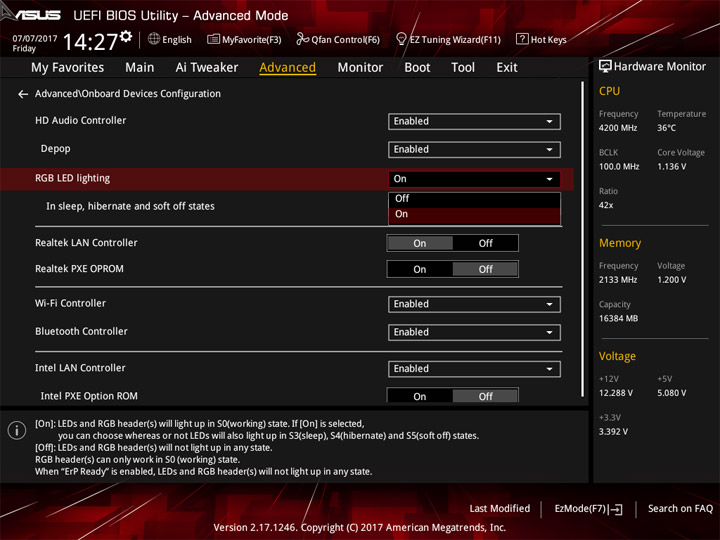Click the globe language icon
720x540 pixels.
click(154, 39)
